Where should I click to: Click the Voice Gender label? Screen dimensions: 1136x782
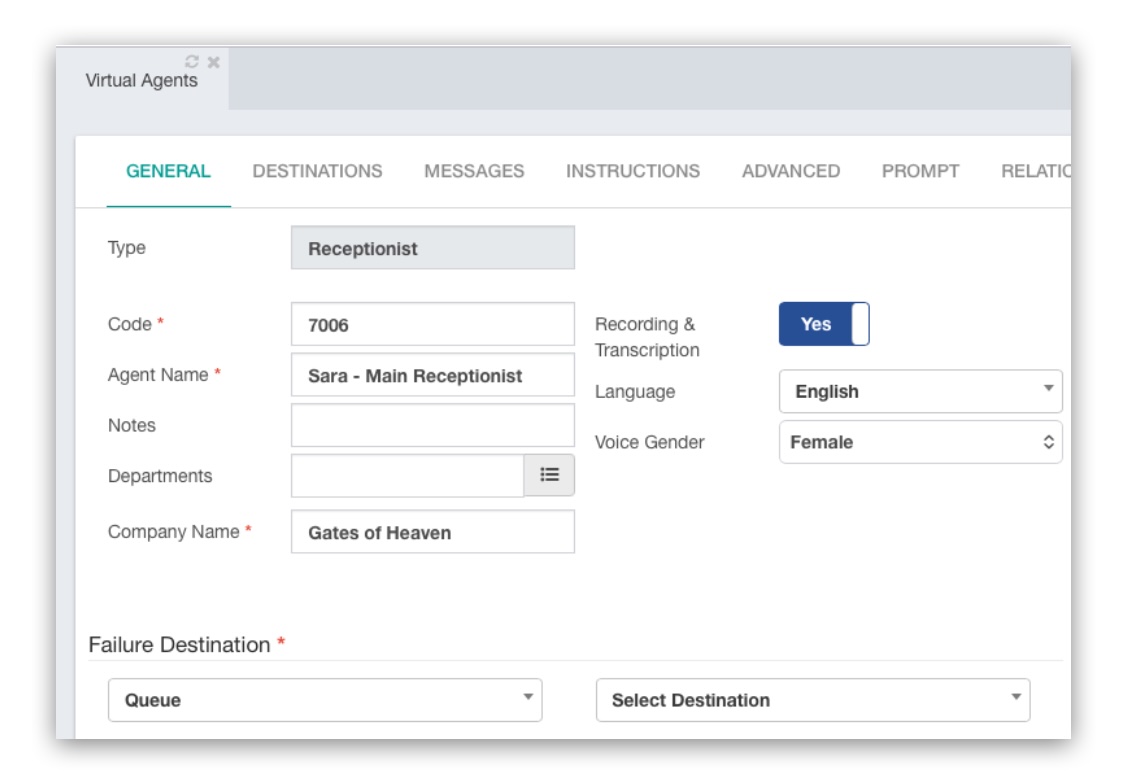[x=649, y=442]
